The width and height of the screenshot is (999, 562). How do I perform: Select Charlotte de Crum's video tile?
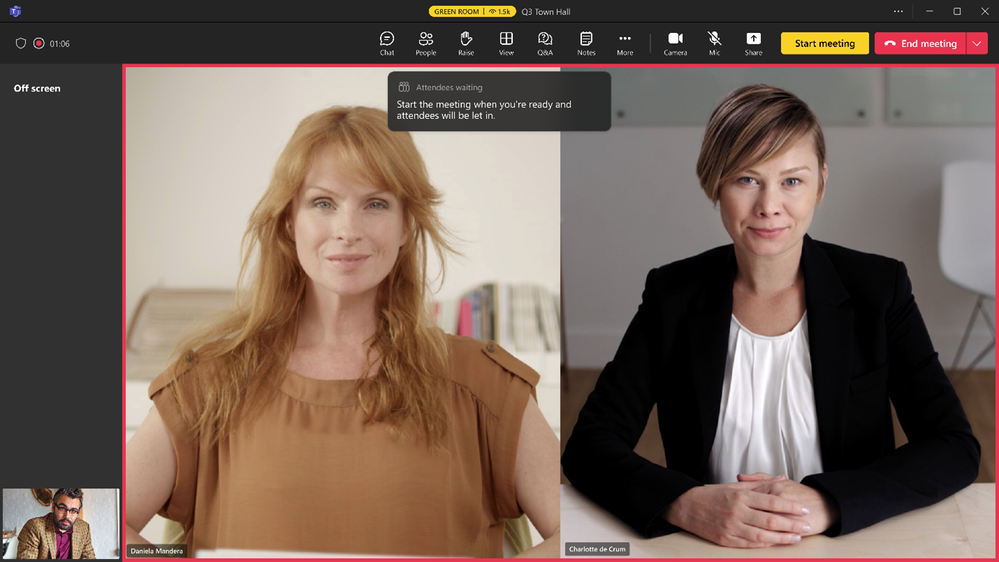[x=778, y=312]
